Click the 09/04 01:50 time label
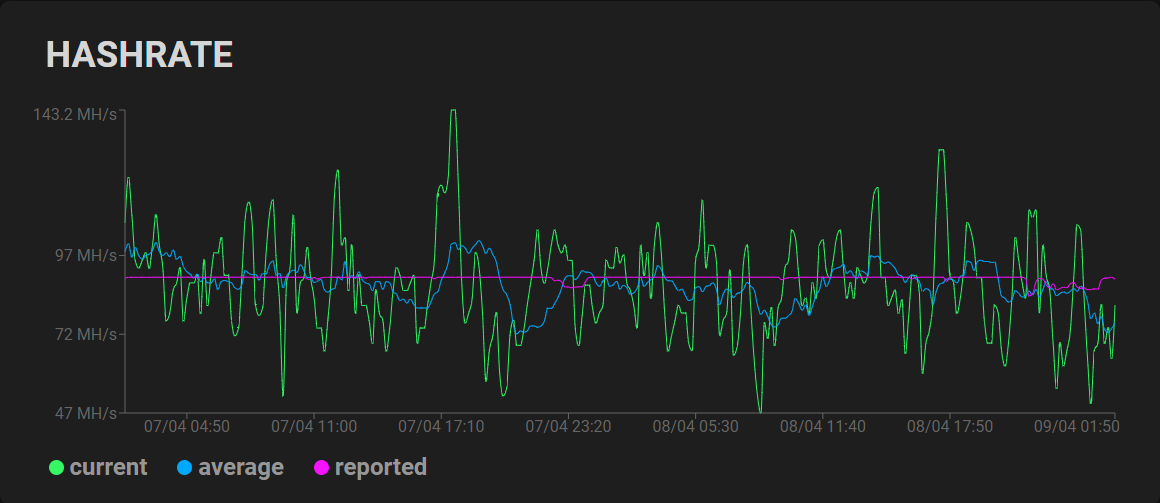The image size is (1160, 503). pos(1077,427)
